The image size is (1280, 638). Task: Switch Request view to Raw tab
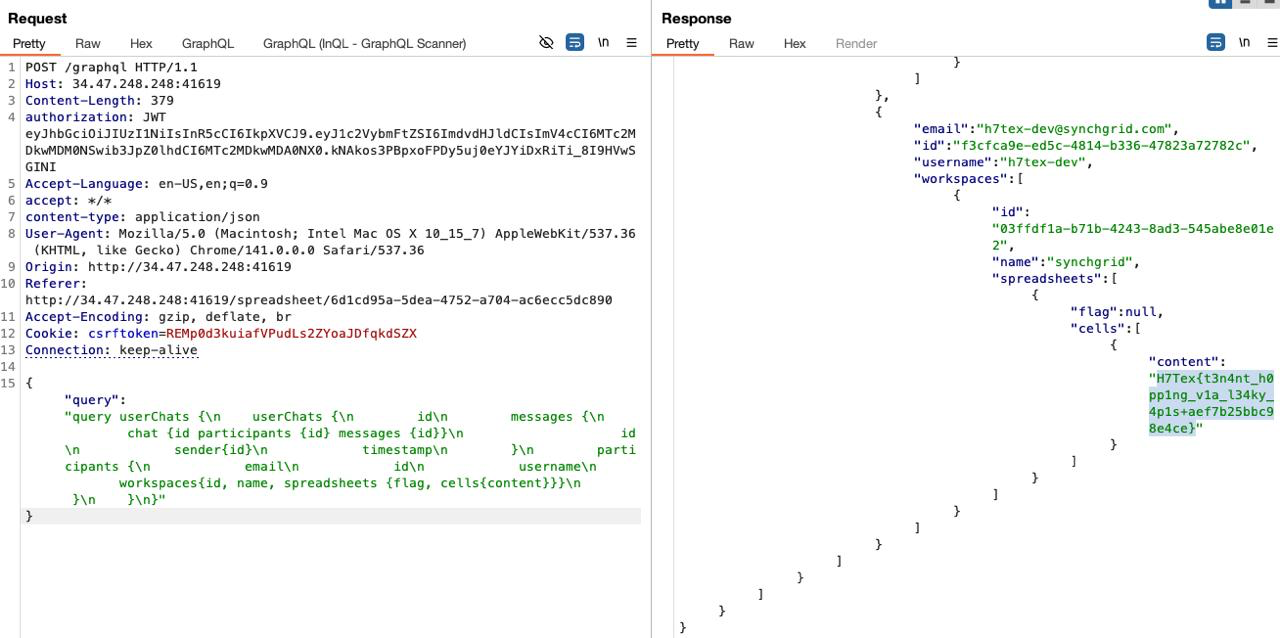click(x=88, y=43)
